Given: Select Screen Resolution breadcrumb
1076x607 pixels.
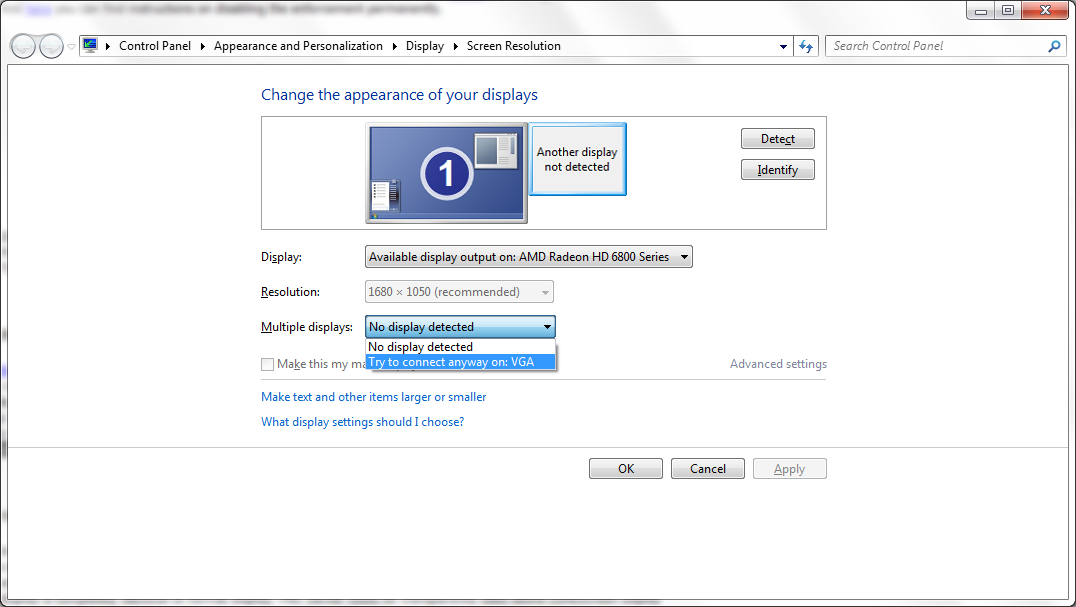Looking at the screenshot, I should 513,46.
